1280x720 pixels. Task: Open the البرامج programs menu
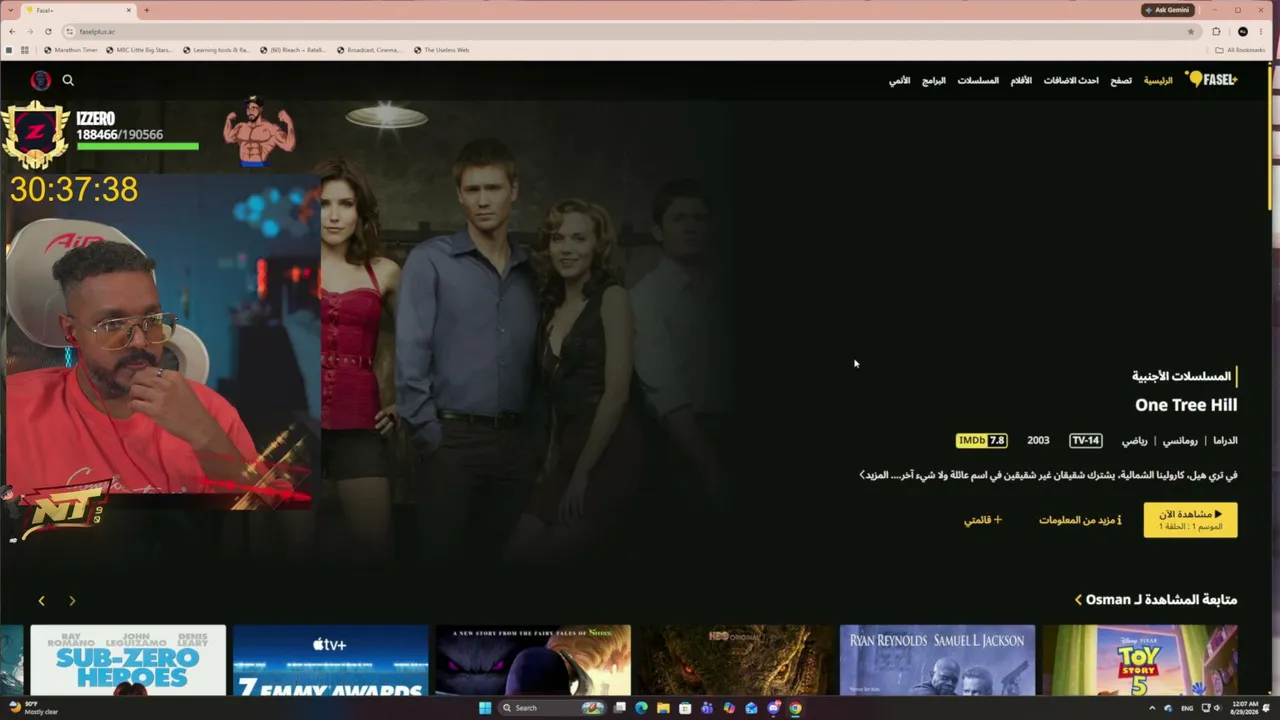[x=934, y=80]
